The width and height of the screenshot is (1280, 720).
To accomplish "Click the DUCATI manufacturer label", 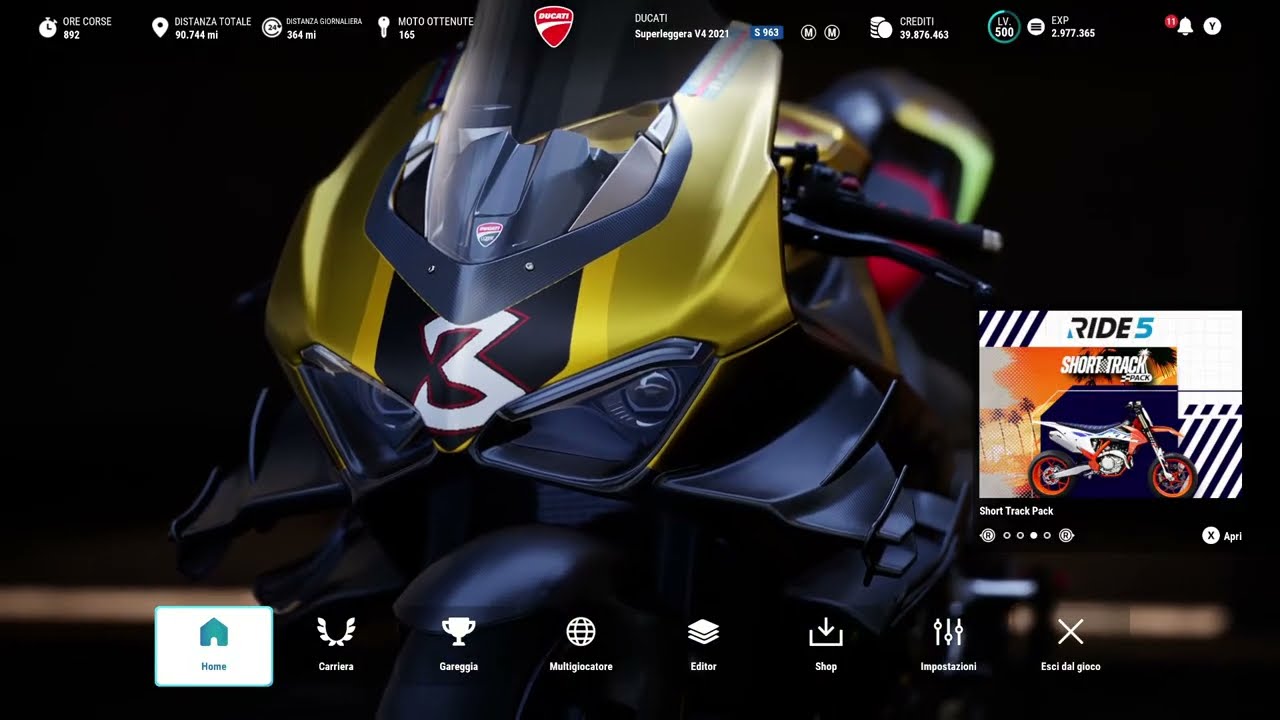I will coord(652,19).
